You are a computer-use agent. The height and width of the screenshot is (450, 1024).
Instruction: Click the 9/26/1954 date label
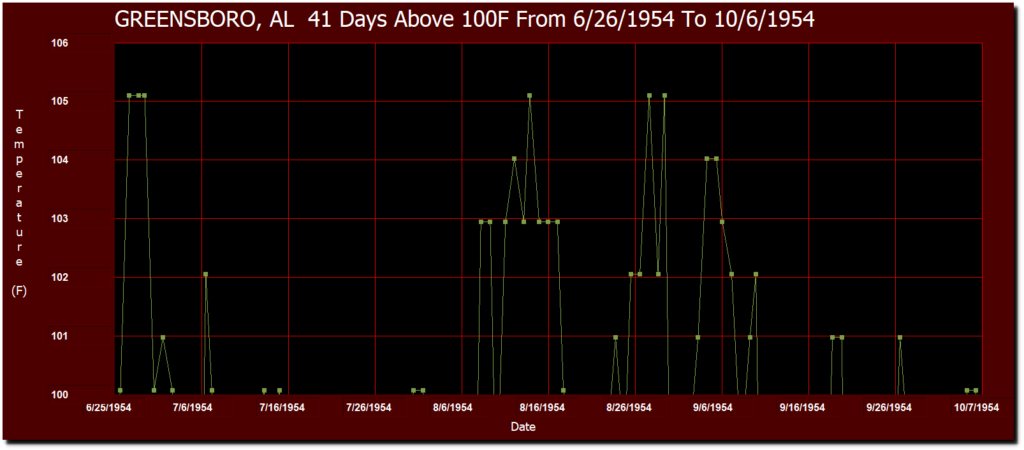pos(889,408)
